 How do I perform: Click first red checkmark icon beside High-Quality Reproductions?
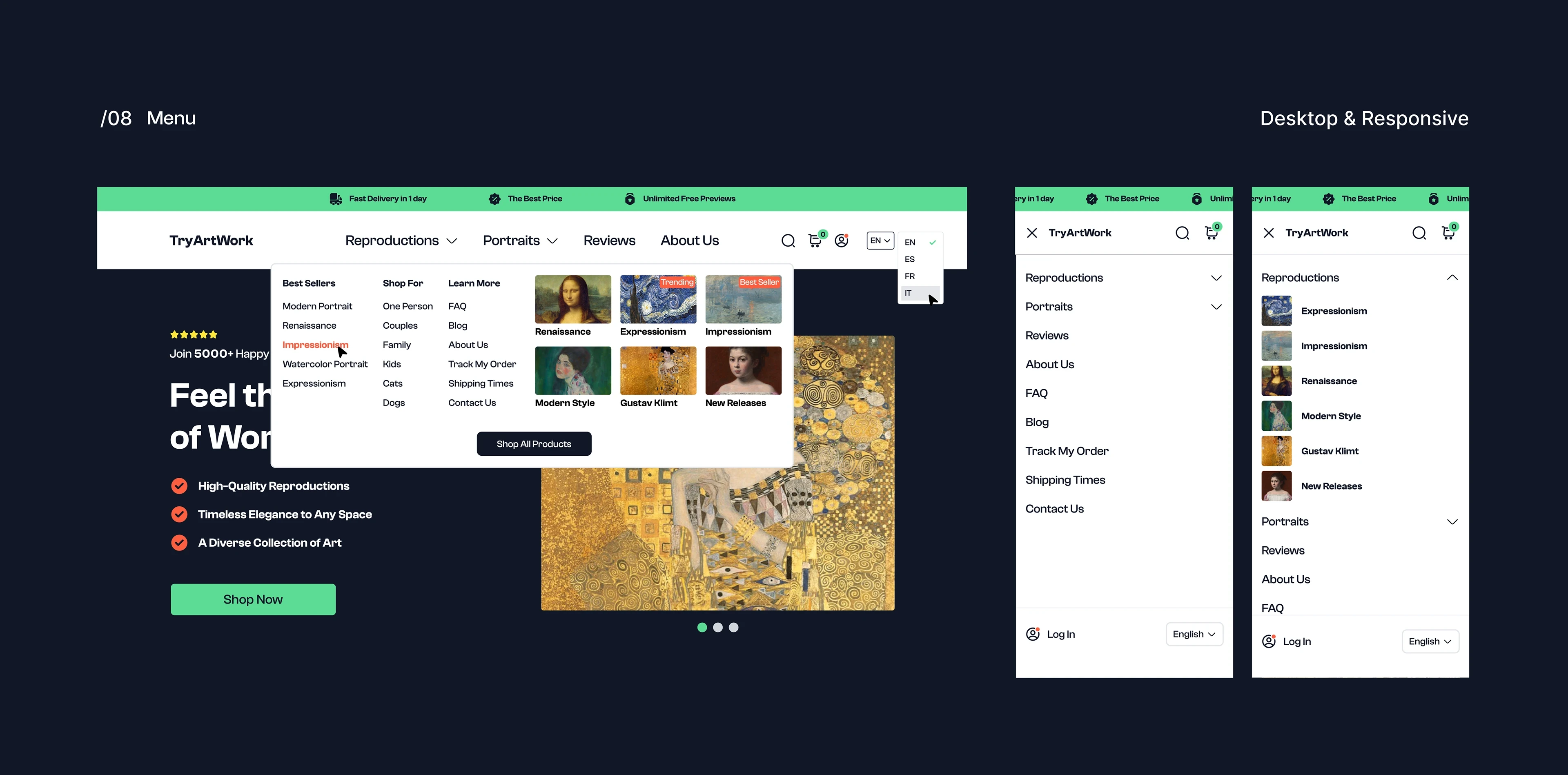point(179,486)
